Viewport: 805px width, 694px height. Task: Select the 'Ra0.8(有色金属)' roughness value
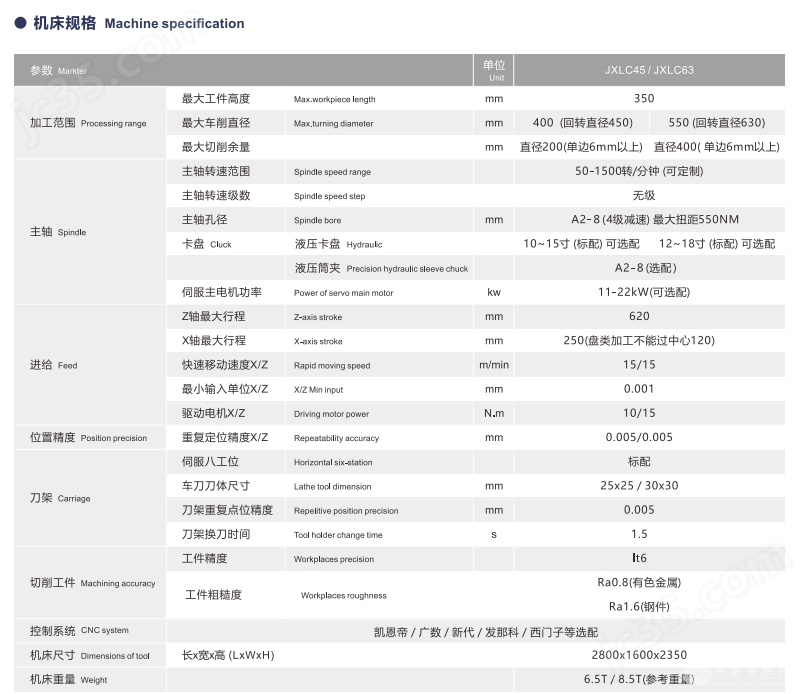(x=639, y=582)
